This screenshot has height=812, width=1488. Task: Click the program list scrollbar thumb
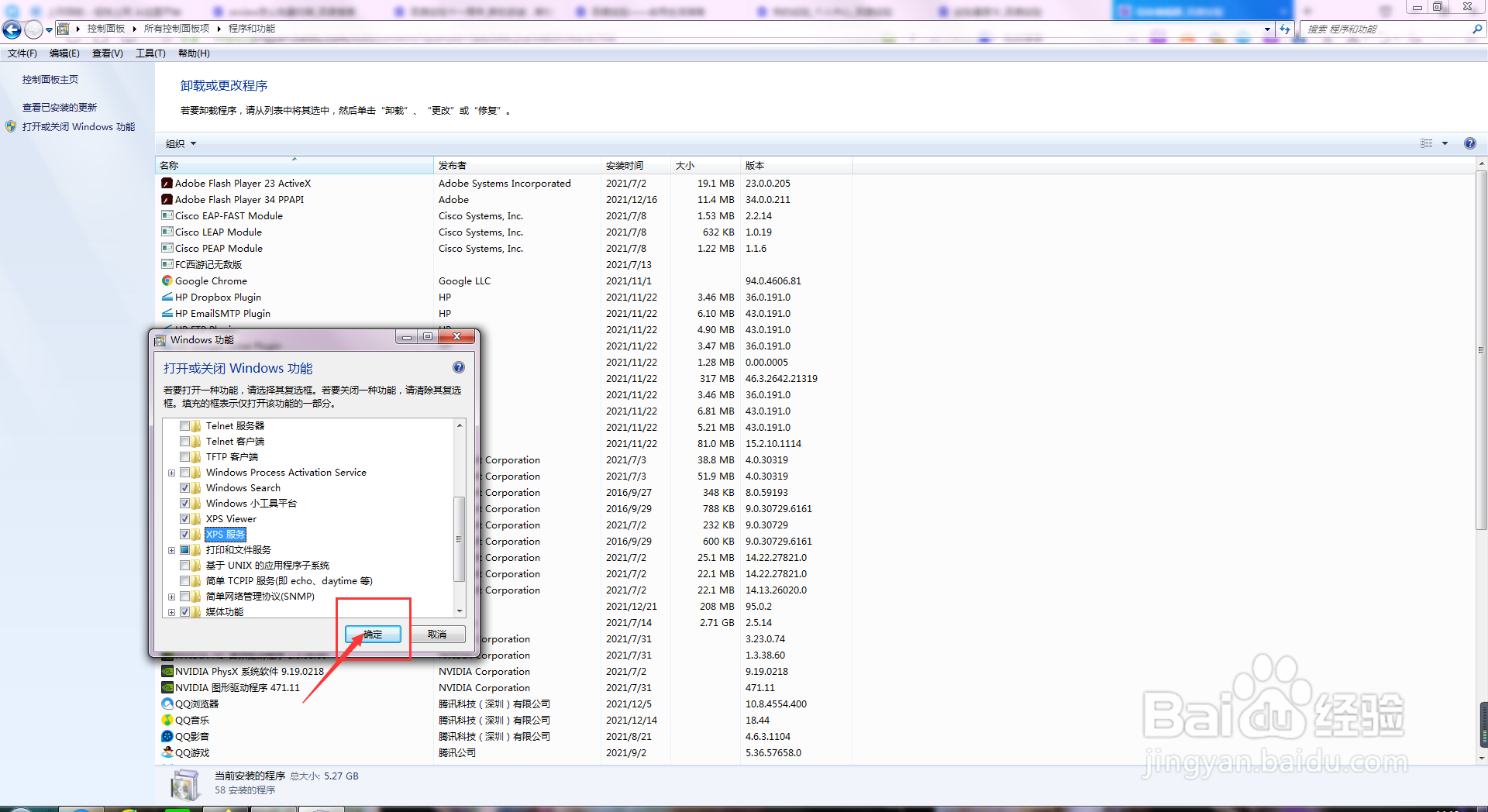pyautogui.click(x=1481, y=351)
